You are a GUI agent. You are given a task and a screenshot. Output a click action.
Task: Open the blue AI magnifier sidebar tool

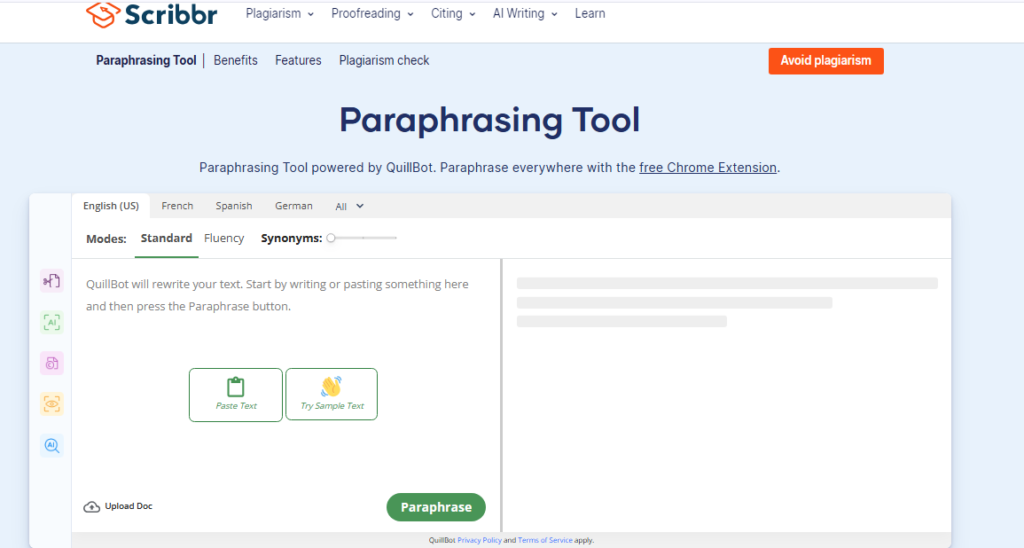(x=52, y=445)
